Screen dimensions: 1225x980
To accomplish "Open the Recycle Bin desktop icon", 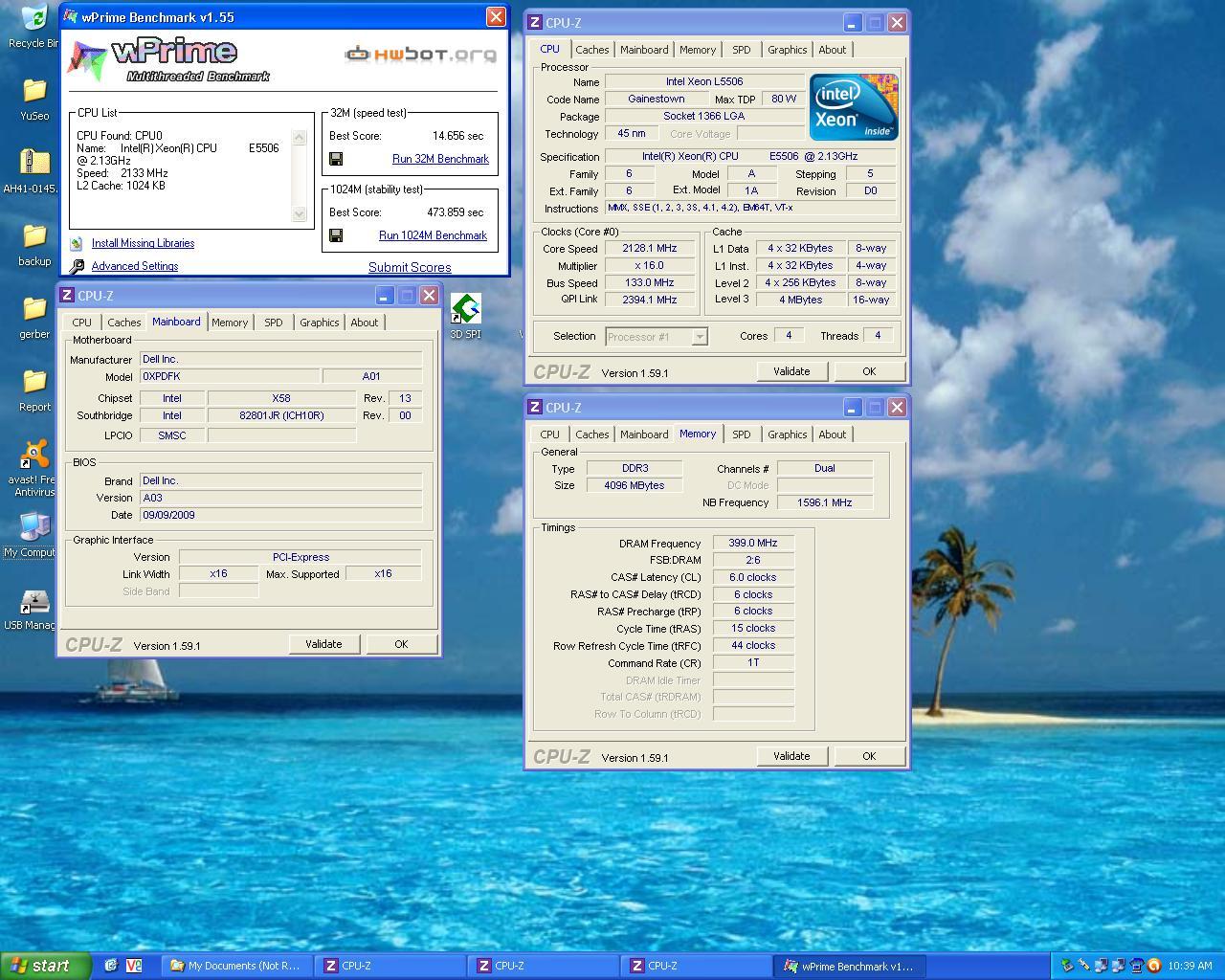I will pyautogui.click(x=34, y=17).
